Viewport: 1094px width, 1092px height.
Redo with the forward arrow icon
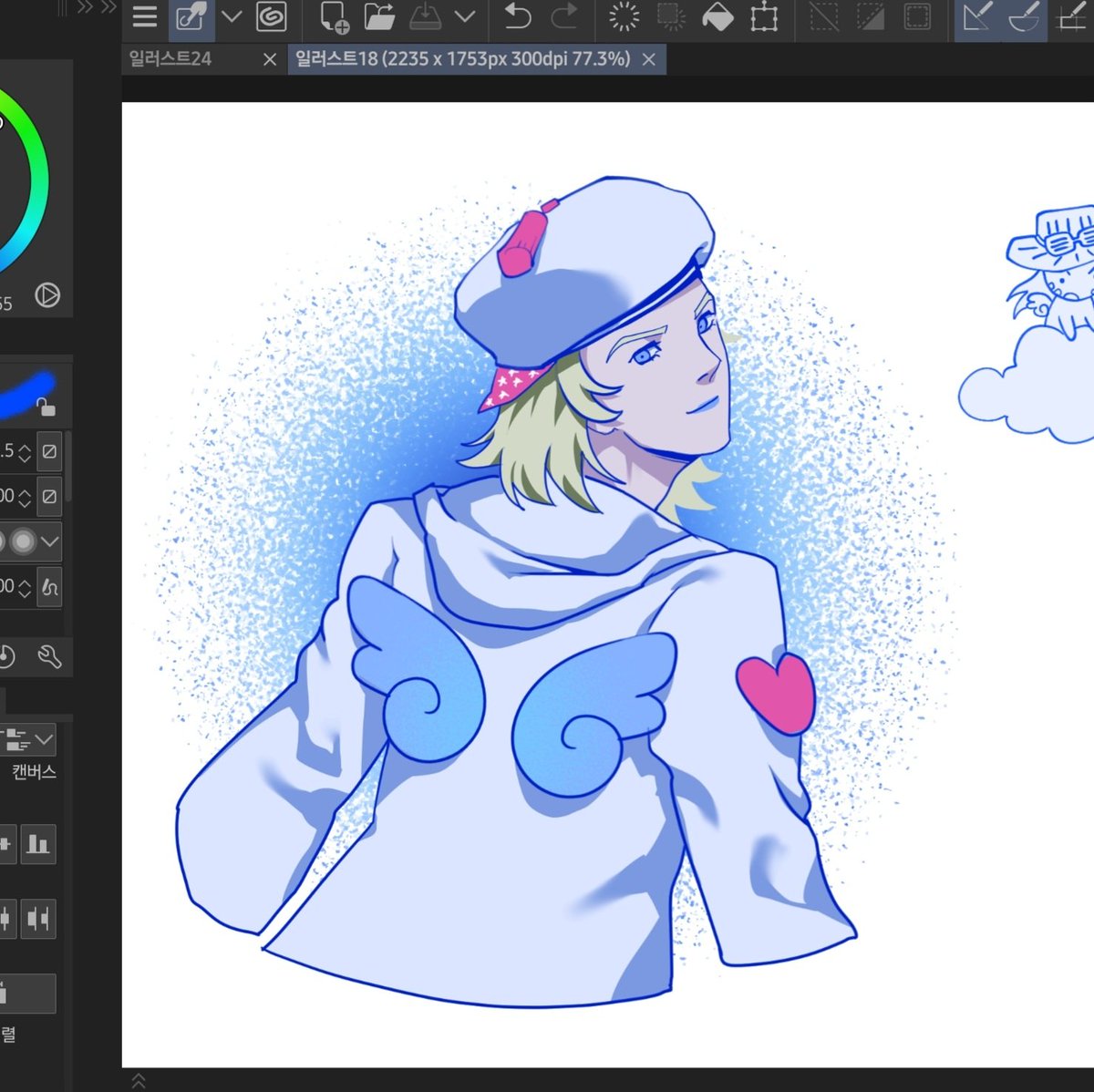(x=565, y=16)
